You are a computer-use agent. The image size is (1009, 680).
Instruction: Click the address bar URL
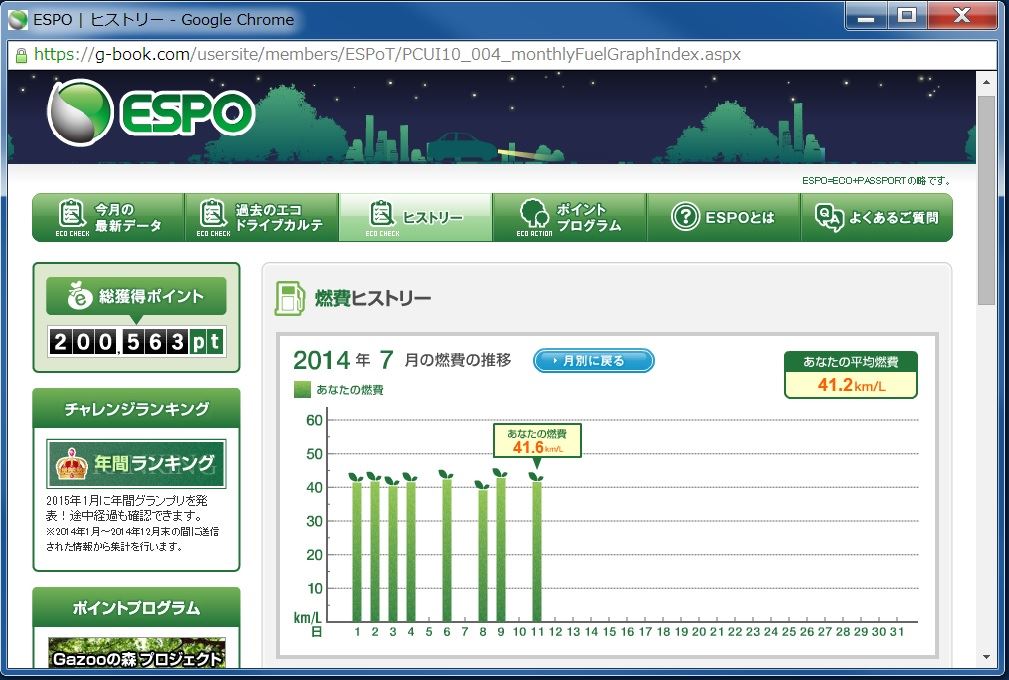(x=387, y=55)
